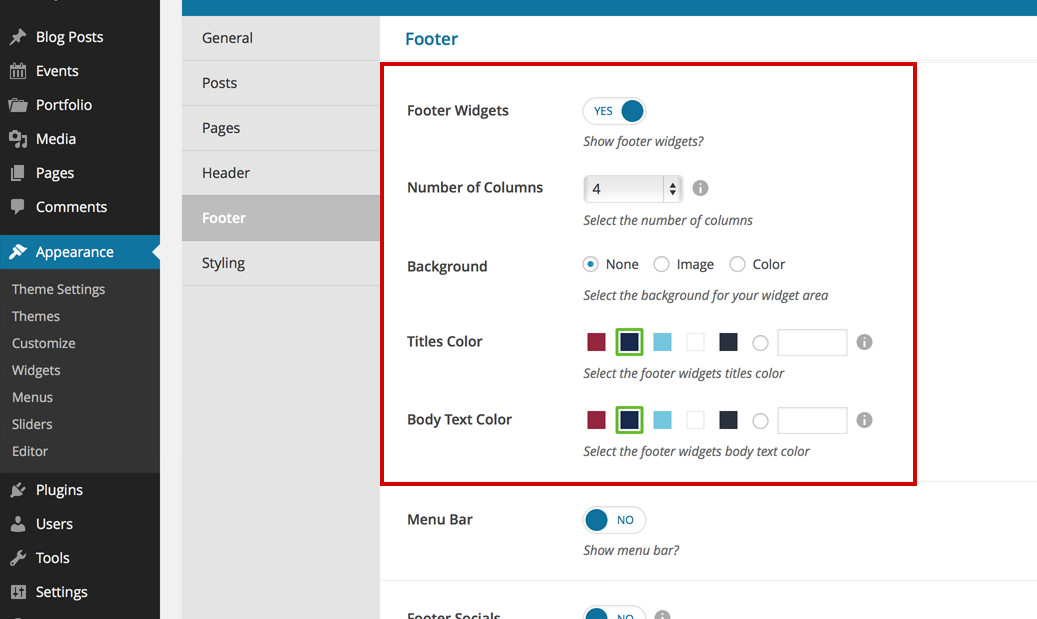
Task: Pick white swatch for Body Text Color
Action: point(695,420)
